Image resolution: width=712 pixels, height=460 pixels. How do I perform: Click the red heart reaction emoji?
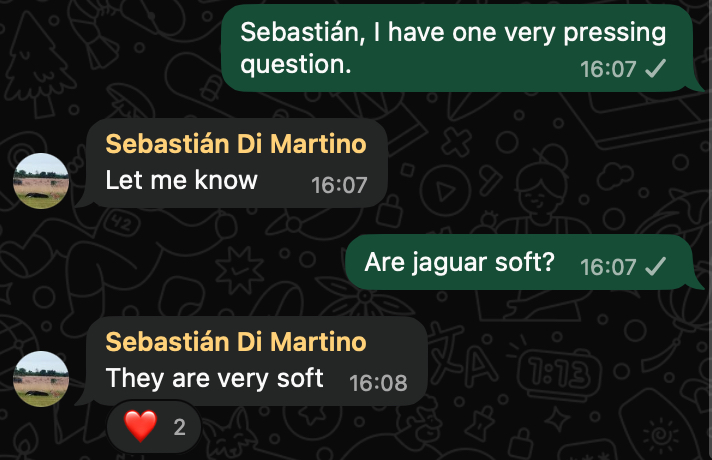[x=141, y=428]
